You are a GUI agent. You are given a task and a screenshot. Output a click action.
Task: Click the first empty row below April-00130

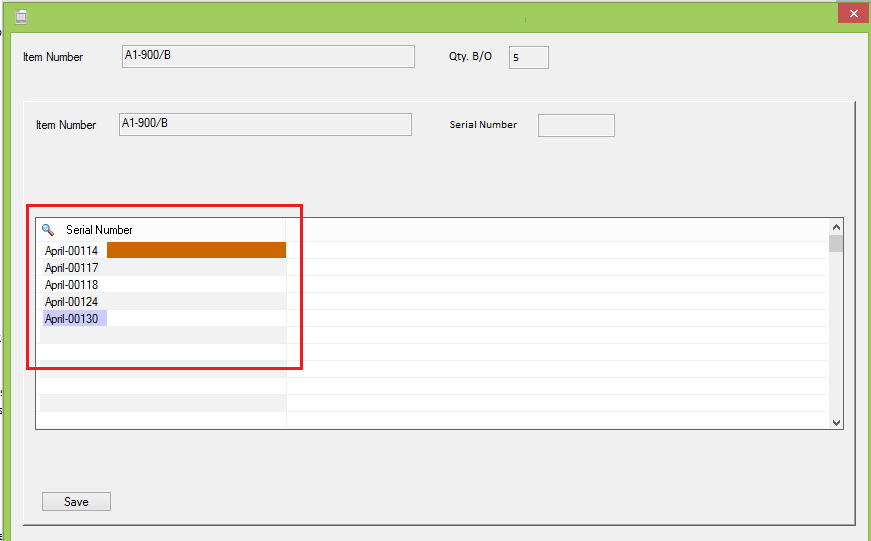[160, 336]
